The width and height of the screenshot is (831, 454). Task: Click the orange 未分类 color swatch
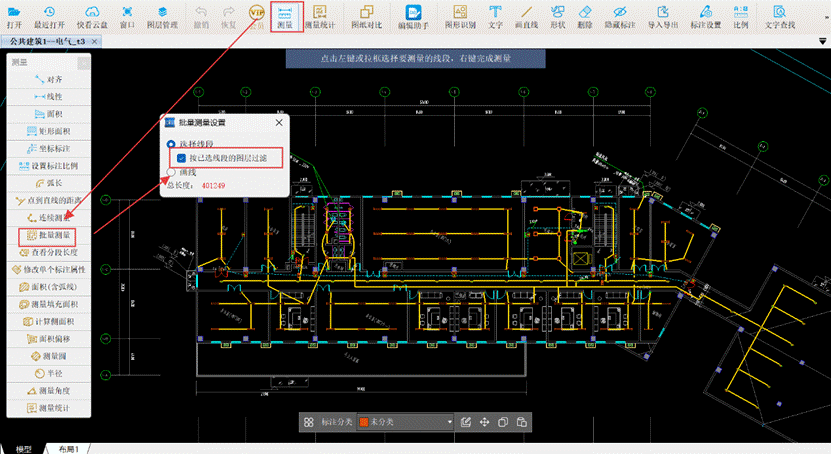tap(364, 422)
